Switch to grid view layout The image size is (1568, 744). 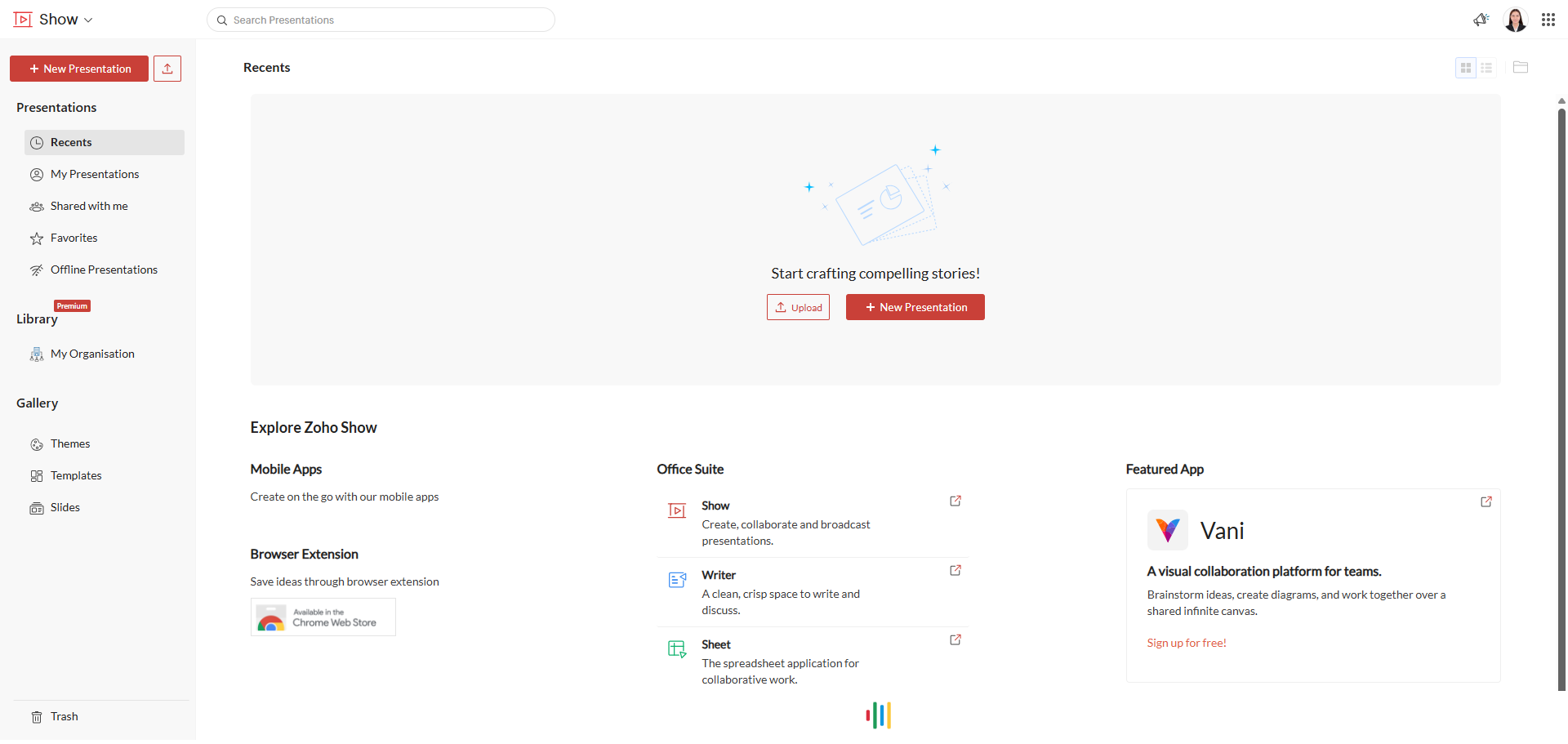(1466, 68)
